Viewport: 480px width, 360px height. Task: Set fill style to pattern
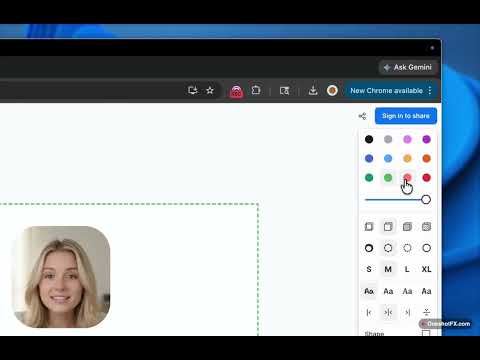pos(426,227)
